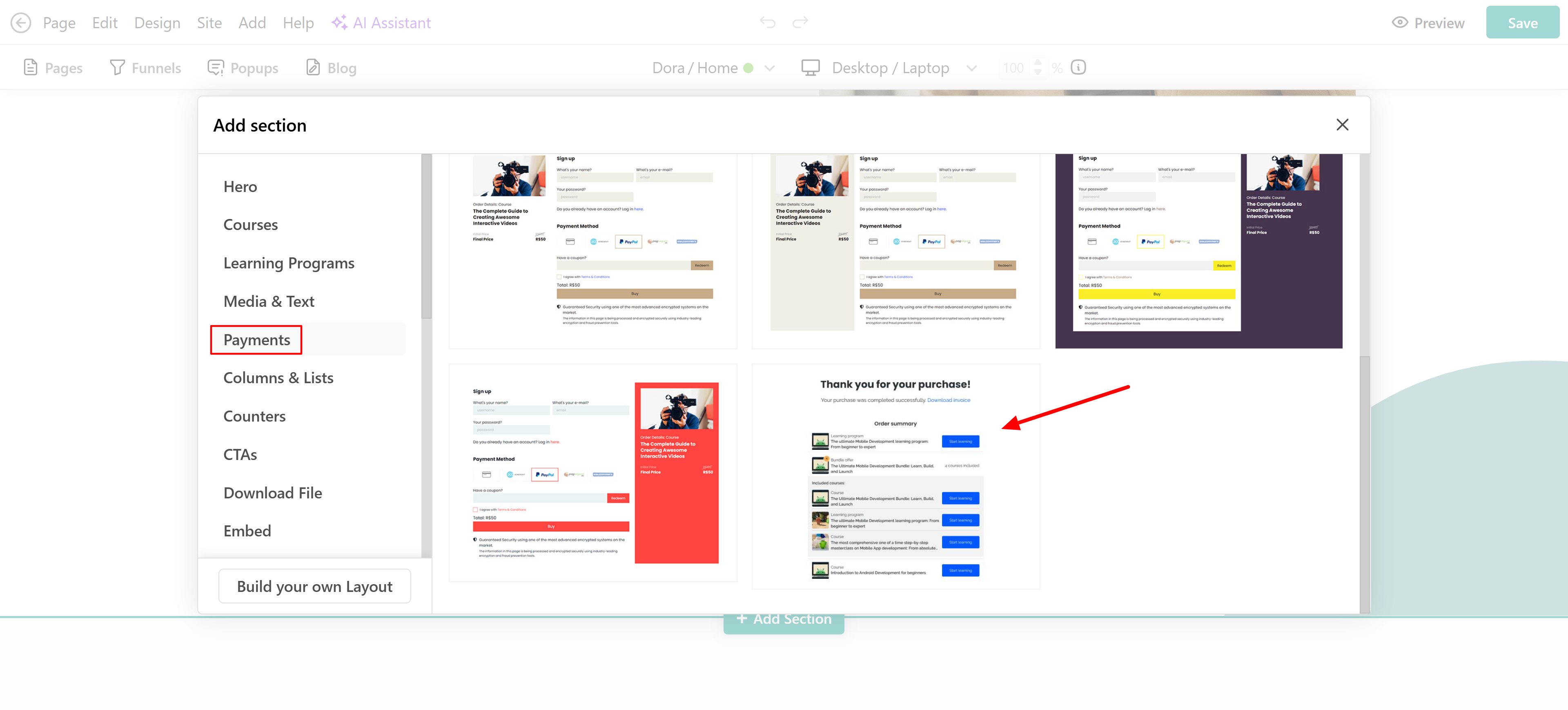Expand the Dora / Home page dropdown
The image size is (1568, 710).
click(x=770, y=68)
